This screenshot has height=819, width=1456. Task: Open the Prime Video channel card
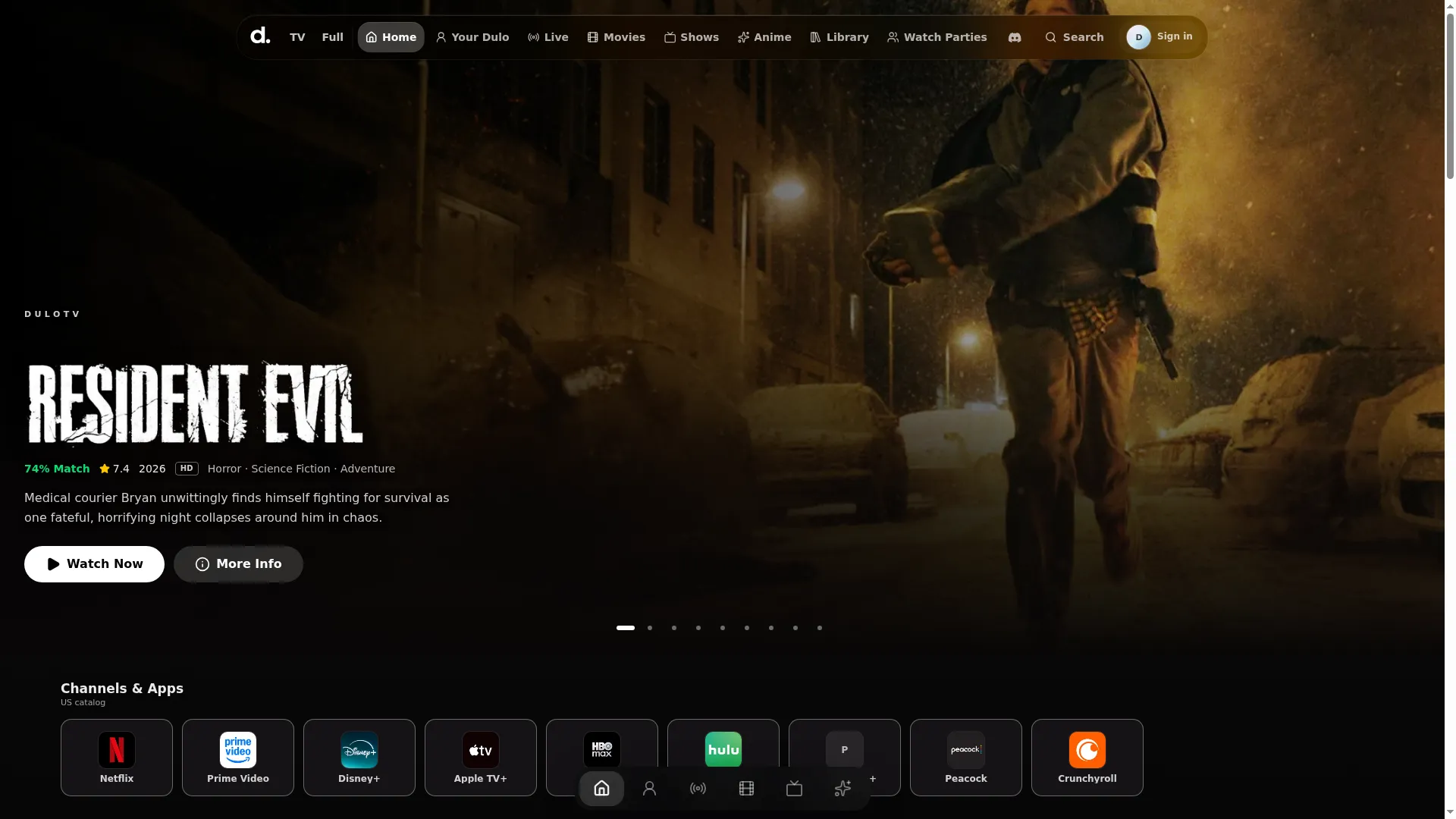pyautogui.click(x=238, y=758)
